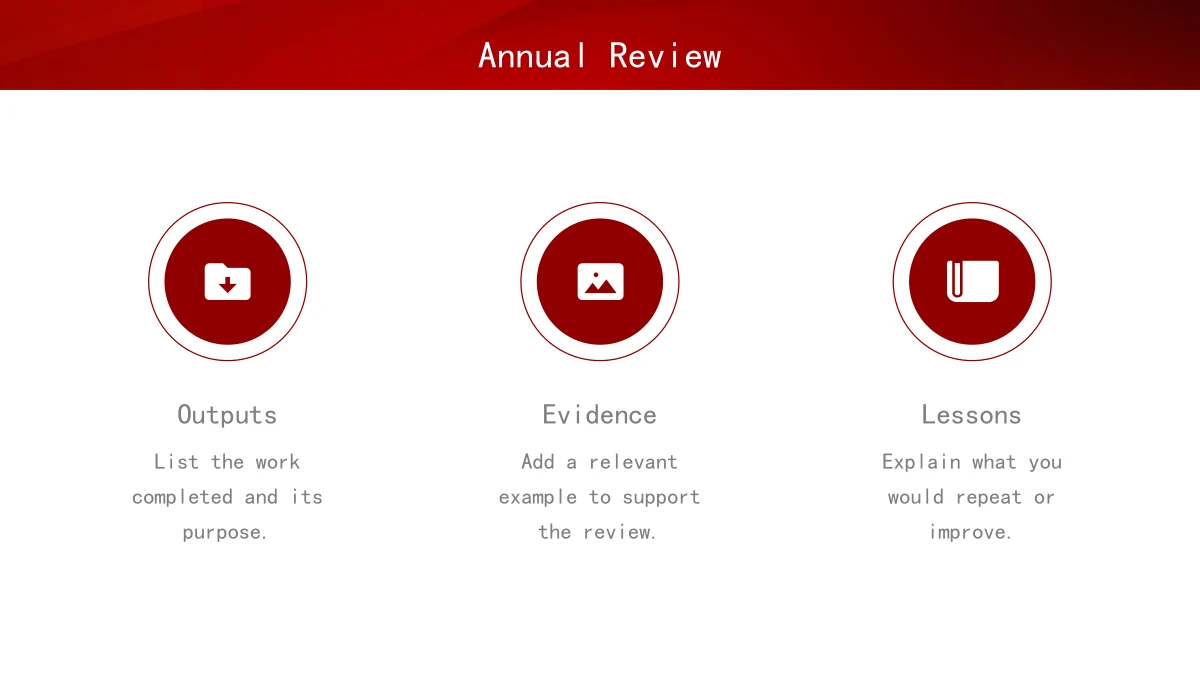This screenshot has width=1200, height=675.
Task: Click the Lessons heading
Action: tap(972, 415)
